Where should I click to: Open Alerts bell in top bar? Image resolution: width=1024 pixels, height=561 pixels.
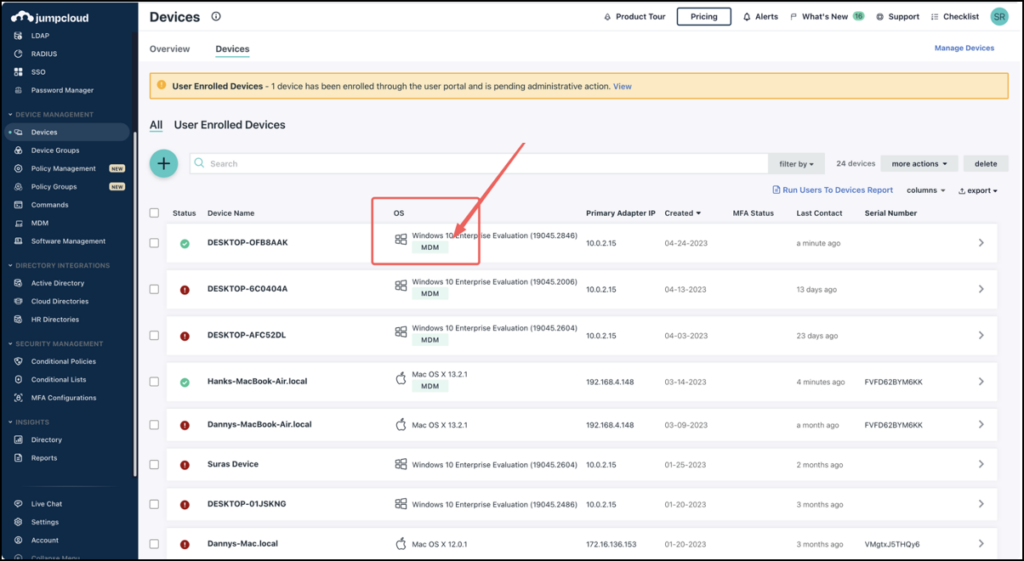click(x=760, y=17)
